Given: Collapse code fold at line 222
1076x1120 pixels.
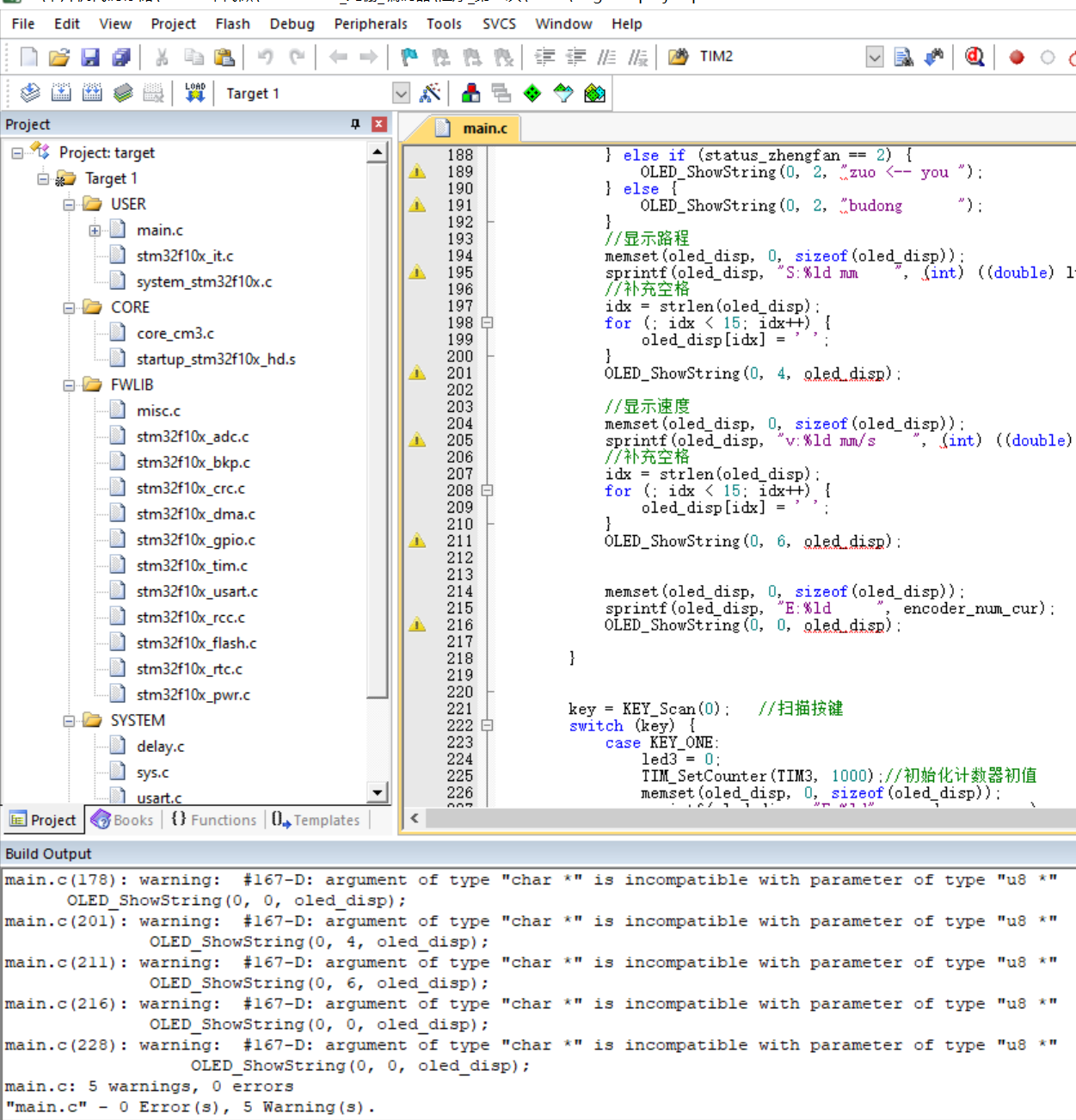Looking at the screenshot, I should tap(487, 725).
